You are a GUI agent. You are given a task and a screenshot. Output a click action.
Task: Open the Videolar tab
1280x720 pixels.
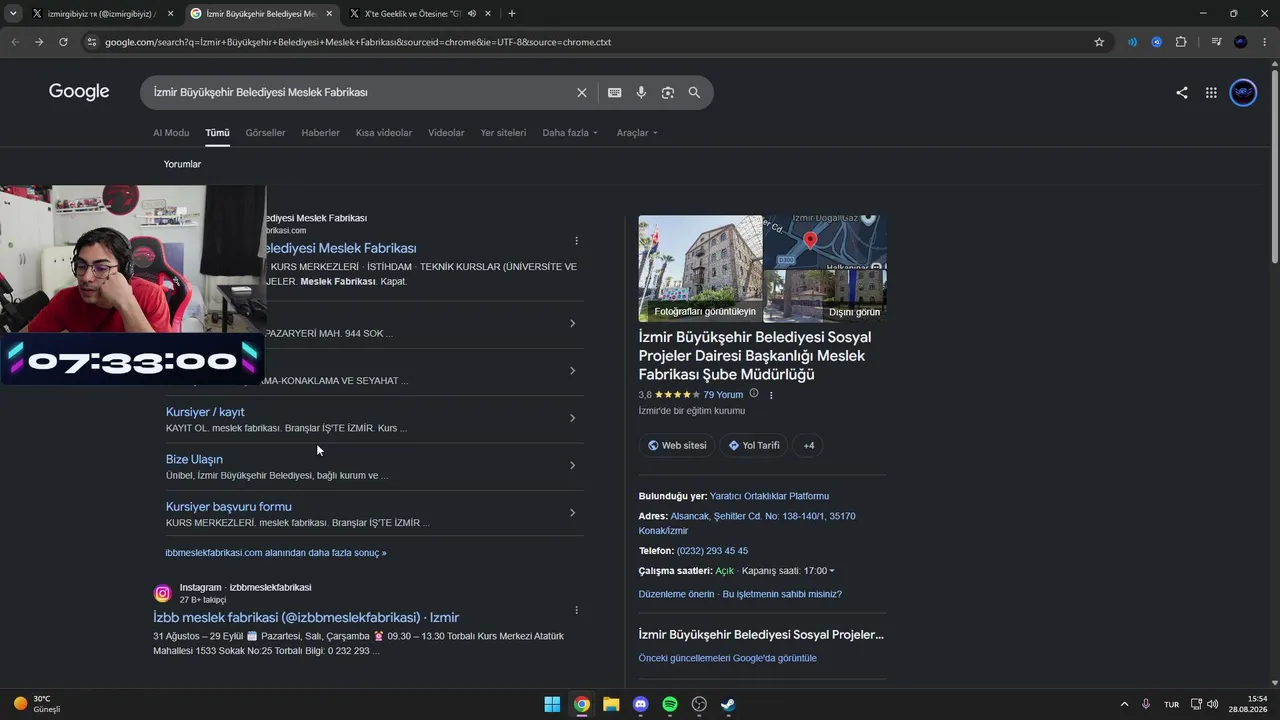(446, 133)
